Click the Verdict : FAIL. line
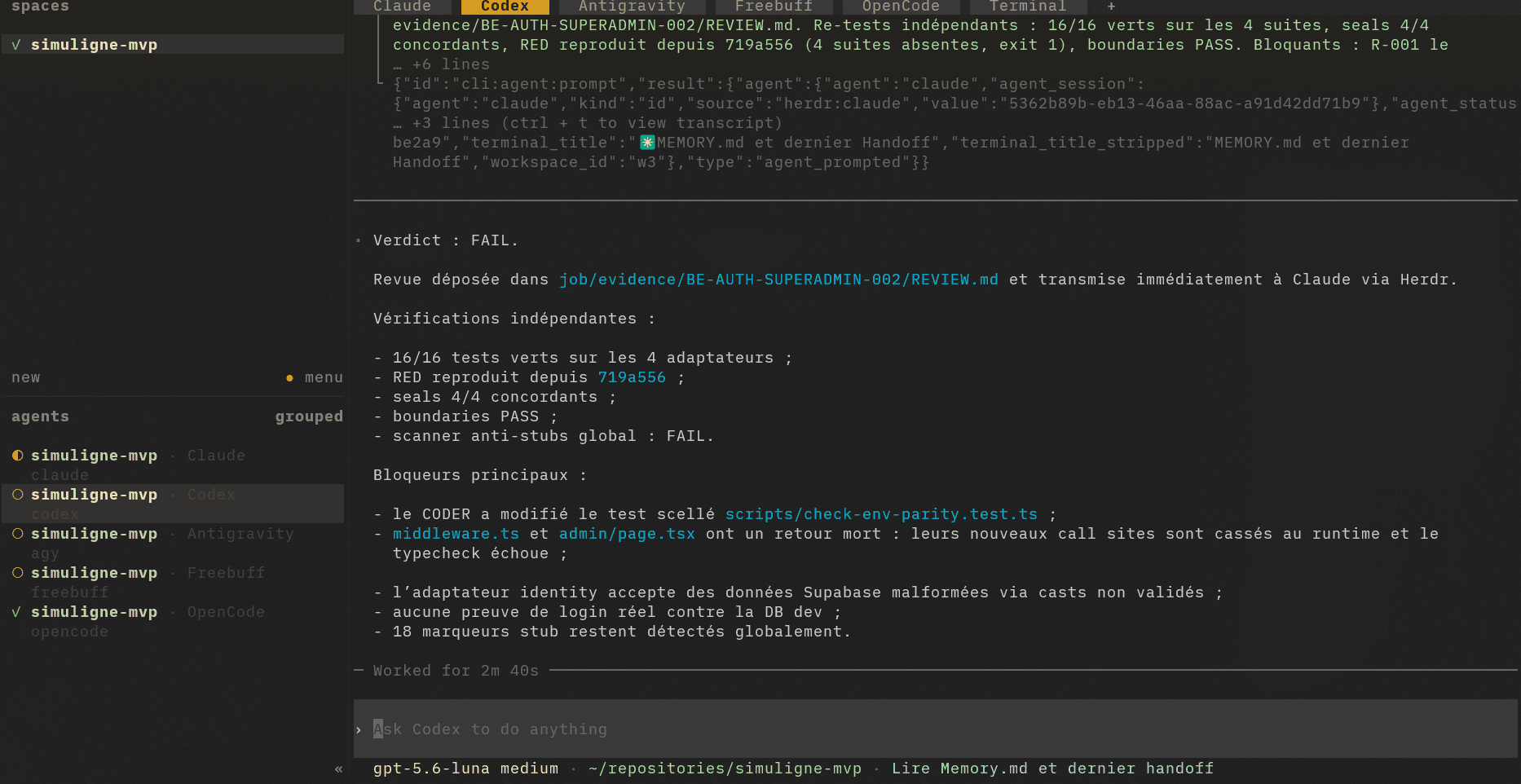 pyautogui.click(x=446, y=240)
